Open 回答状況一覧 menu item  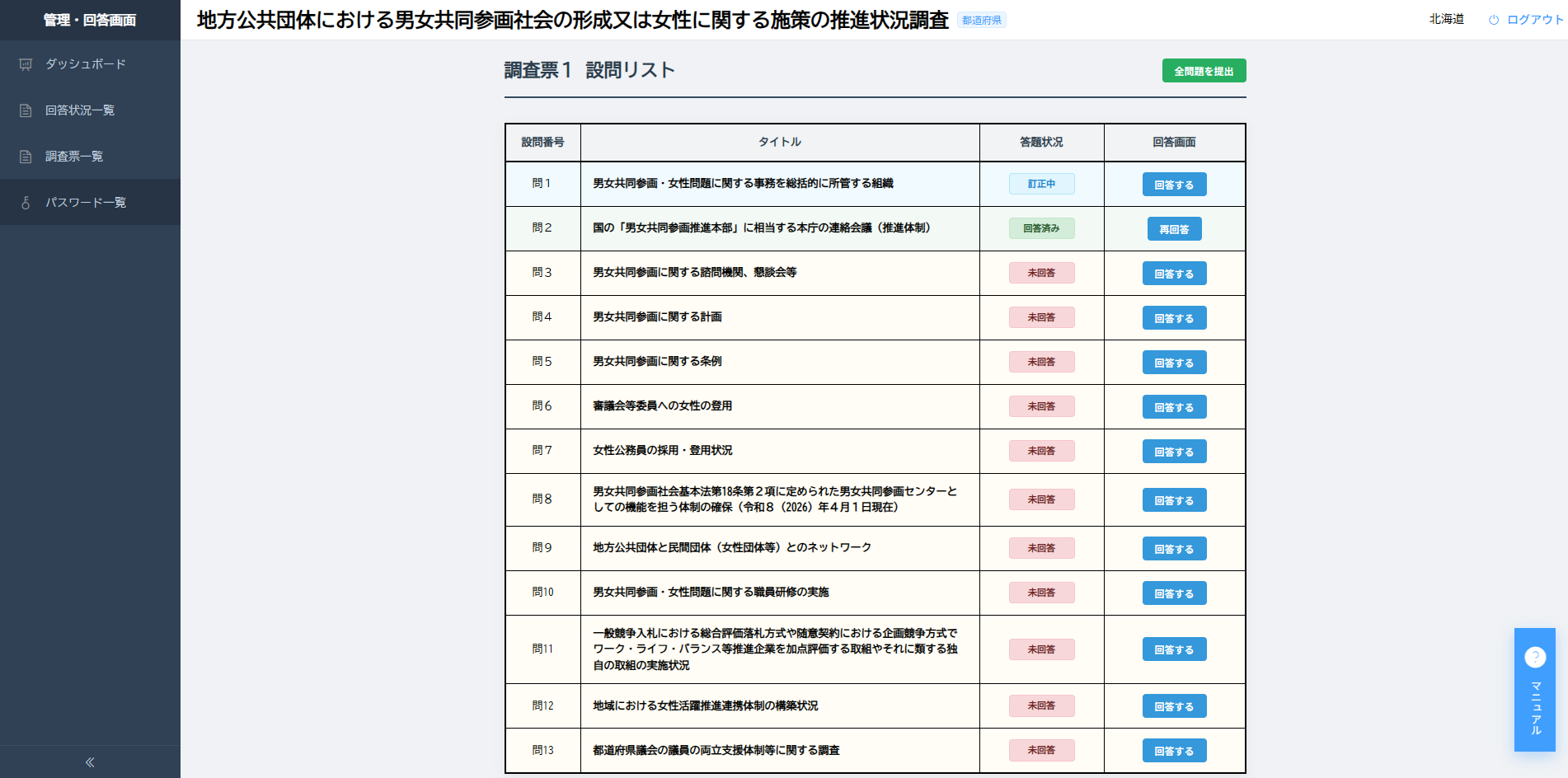pos(90,110)
